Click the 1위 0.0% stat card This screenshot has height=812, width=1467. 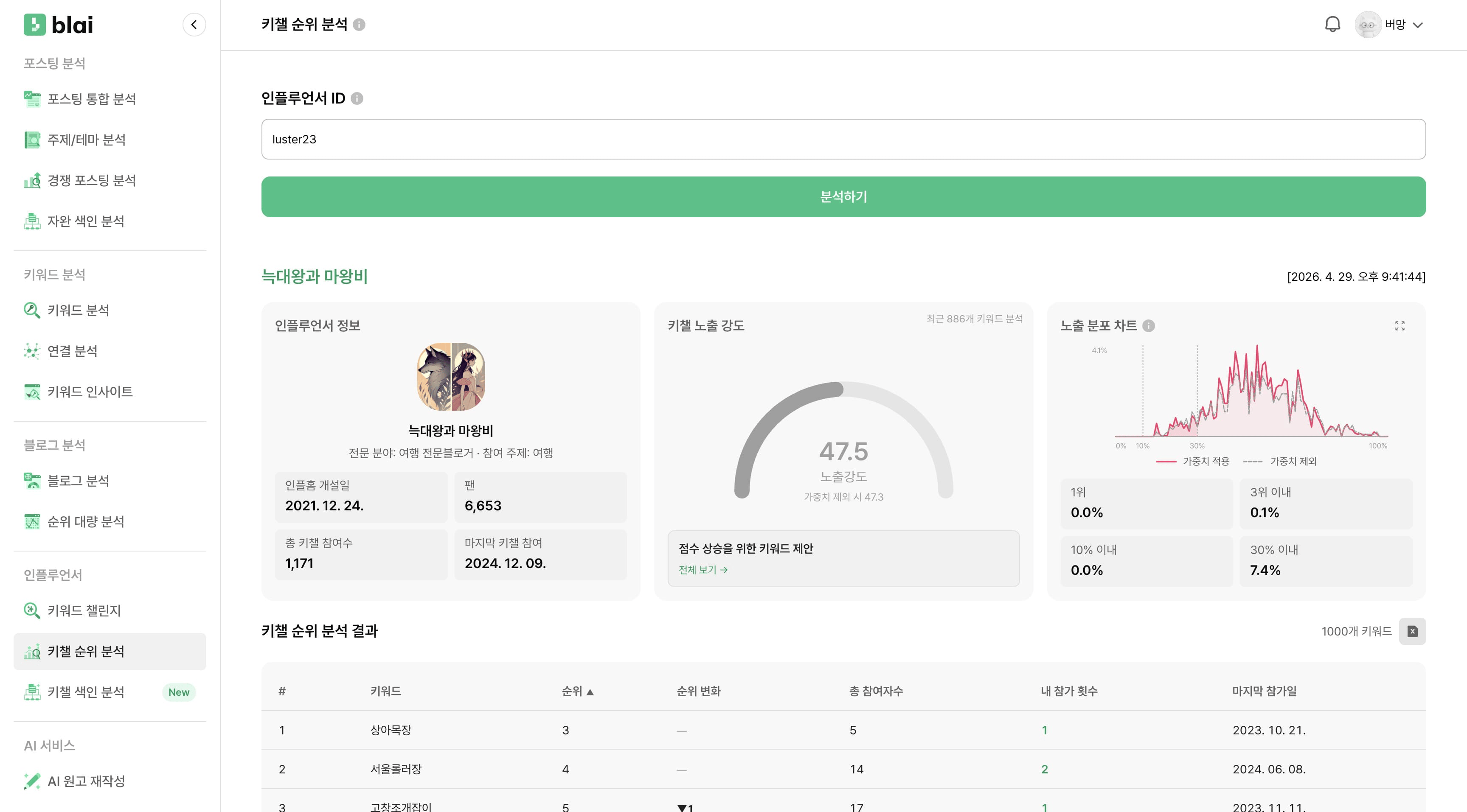[x=1147, y=504]
